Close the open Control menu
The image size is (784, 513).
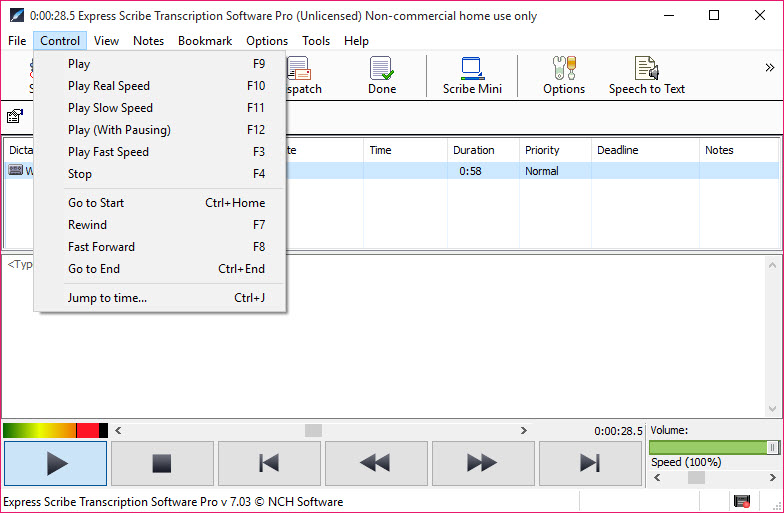click(60, 41)
